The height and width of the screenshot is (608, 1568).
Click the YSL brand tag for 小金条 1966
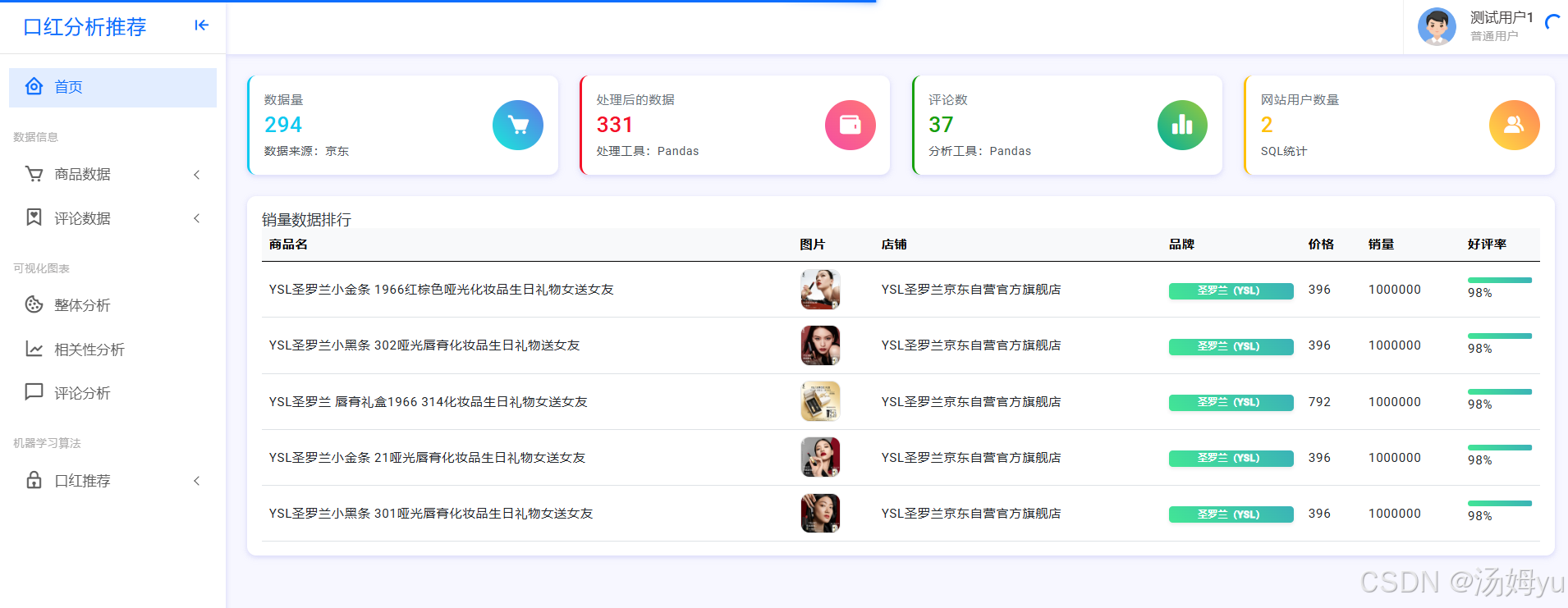pos(1231,290)
